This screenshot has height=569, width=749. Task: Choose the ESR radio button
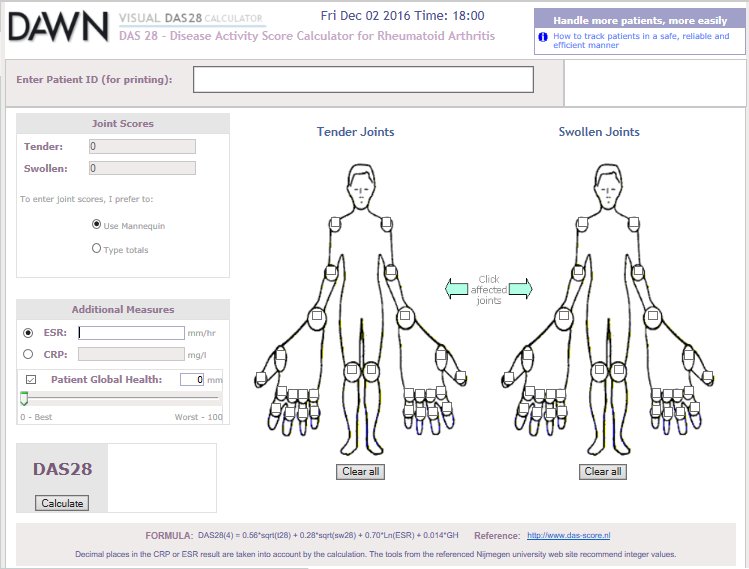[x=28, y=333]
